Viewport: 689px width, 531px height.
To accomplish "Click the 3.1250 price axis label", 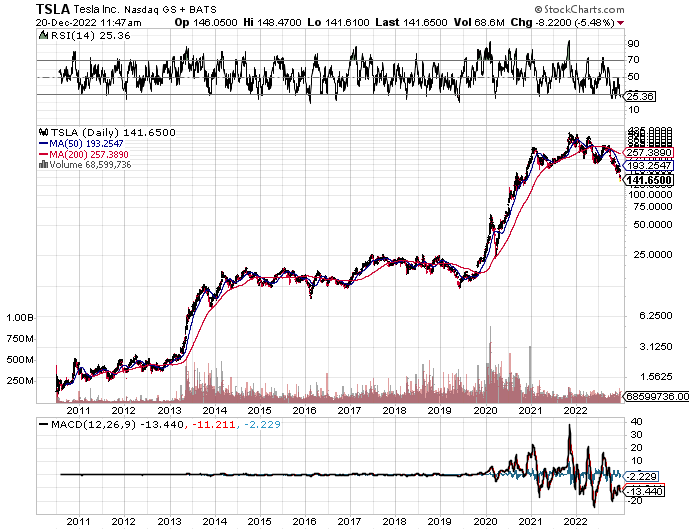I will coord(655,347).
